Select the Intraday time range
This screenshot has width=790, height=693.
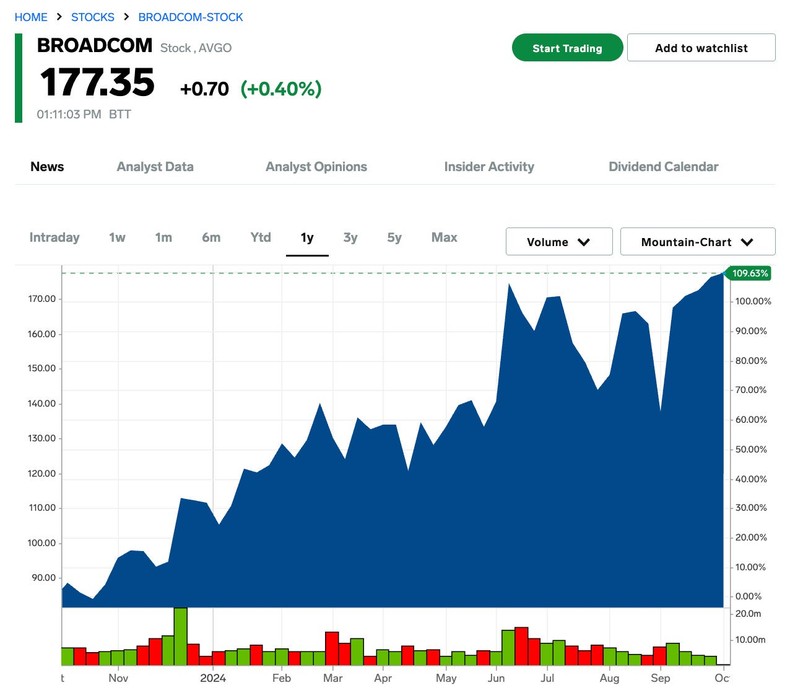(54, 238)
